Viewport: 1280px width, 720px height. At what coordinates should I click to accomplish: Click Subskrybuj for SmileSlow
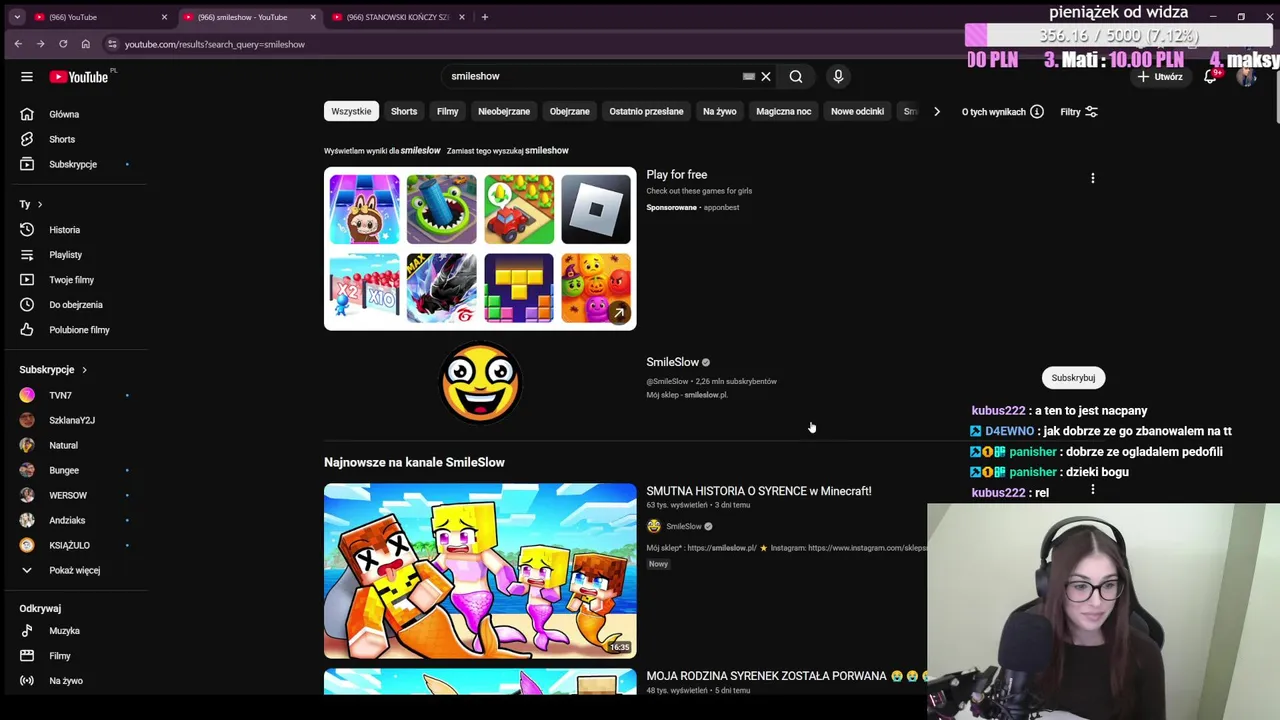pos(1073,378)
